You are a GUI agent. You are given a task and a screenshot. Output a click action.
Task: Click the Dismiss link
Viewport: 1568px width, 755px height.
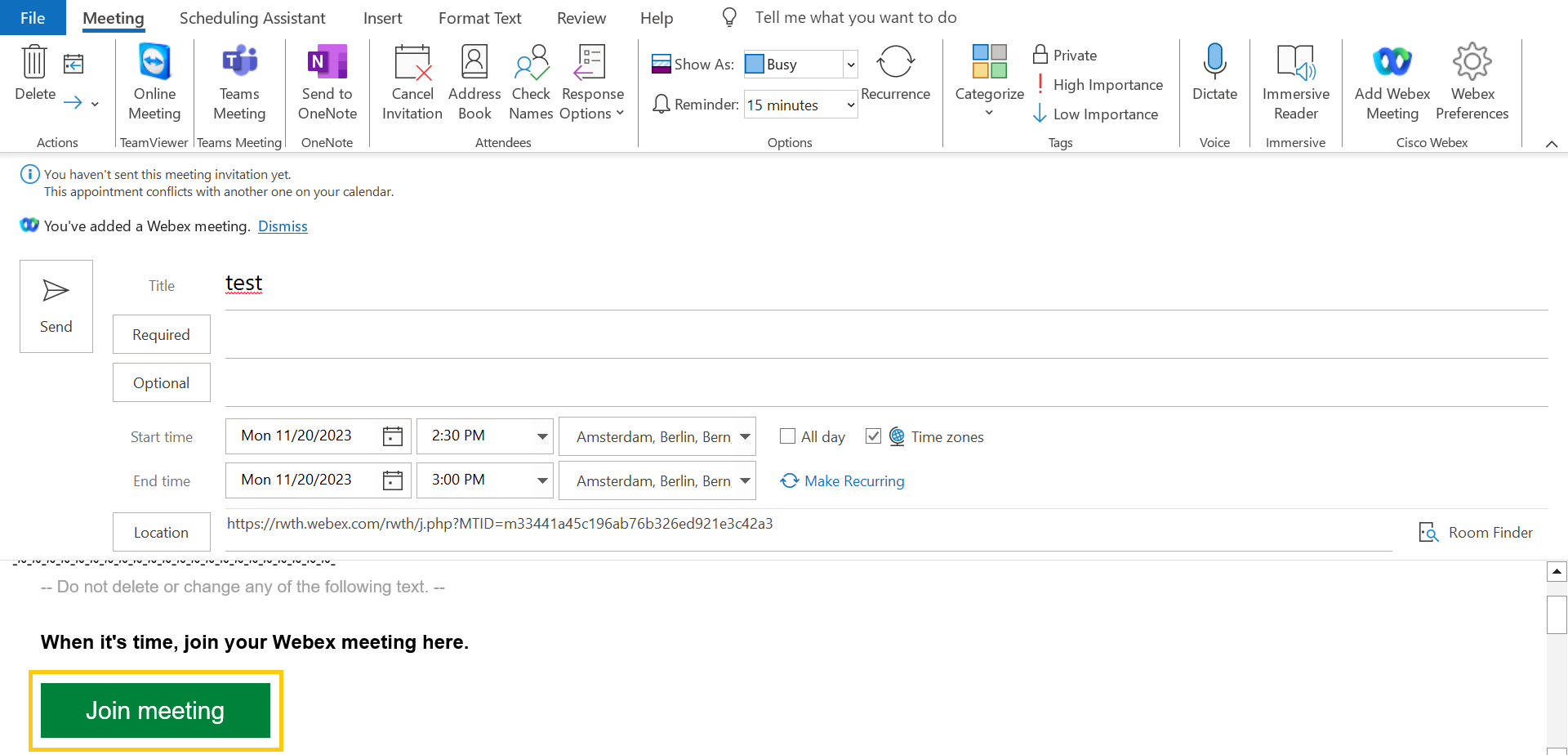(283, 226)
